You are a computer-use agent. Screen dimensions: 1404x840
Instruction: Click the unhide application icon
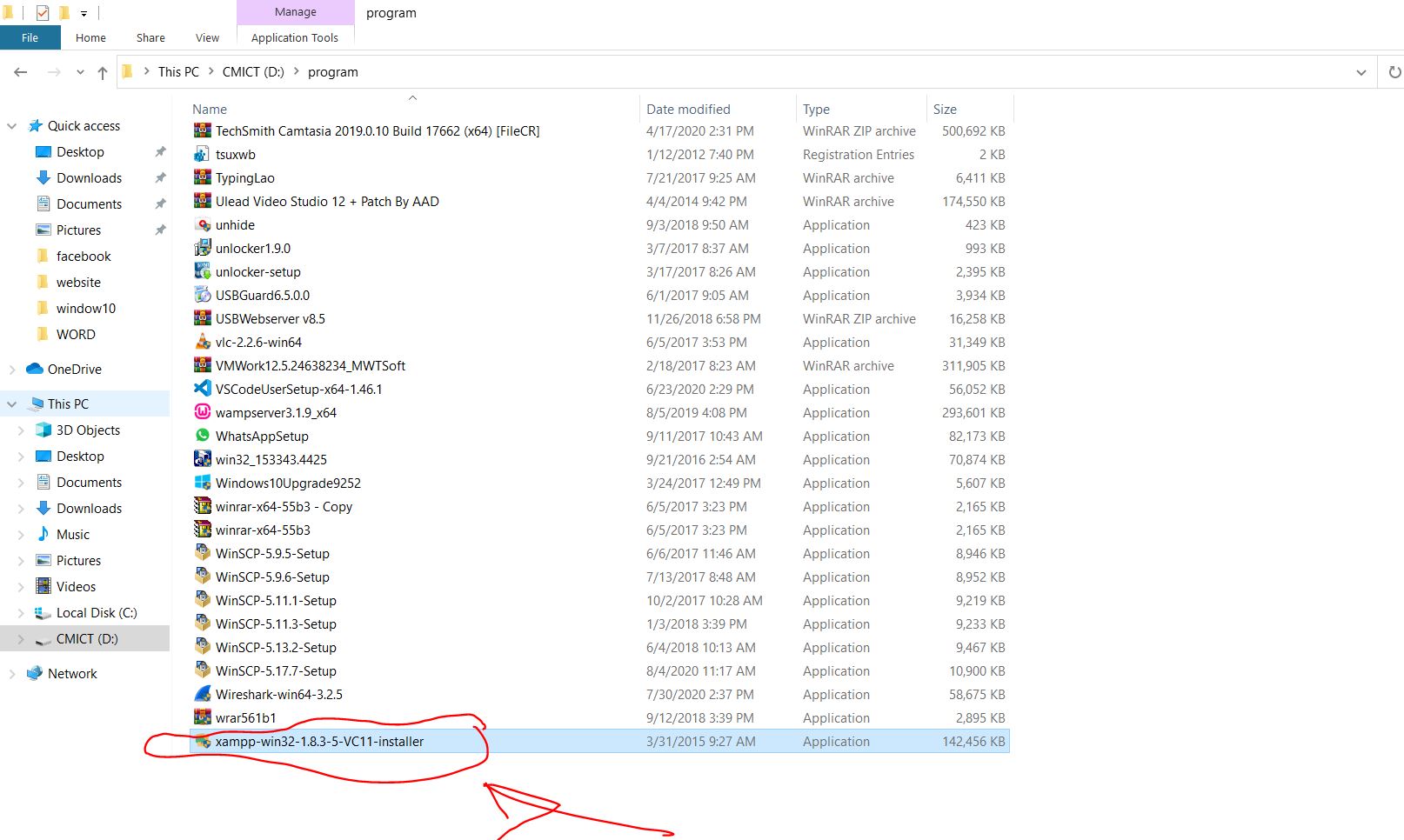[x=203, y=224]
